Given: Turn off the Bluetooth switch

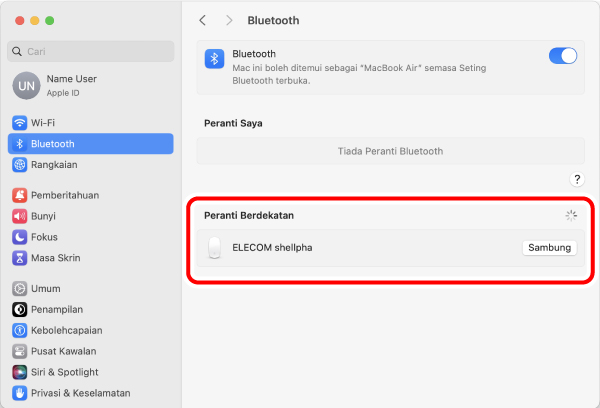Looking at the screenshot, I should click(x=562, y=56).
